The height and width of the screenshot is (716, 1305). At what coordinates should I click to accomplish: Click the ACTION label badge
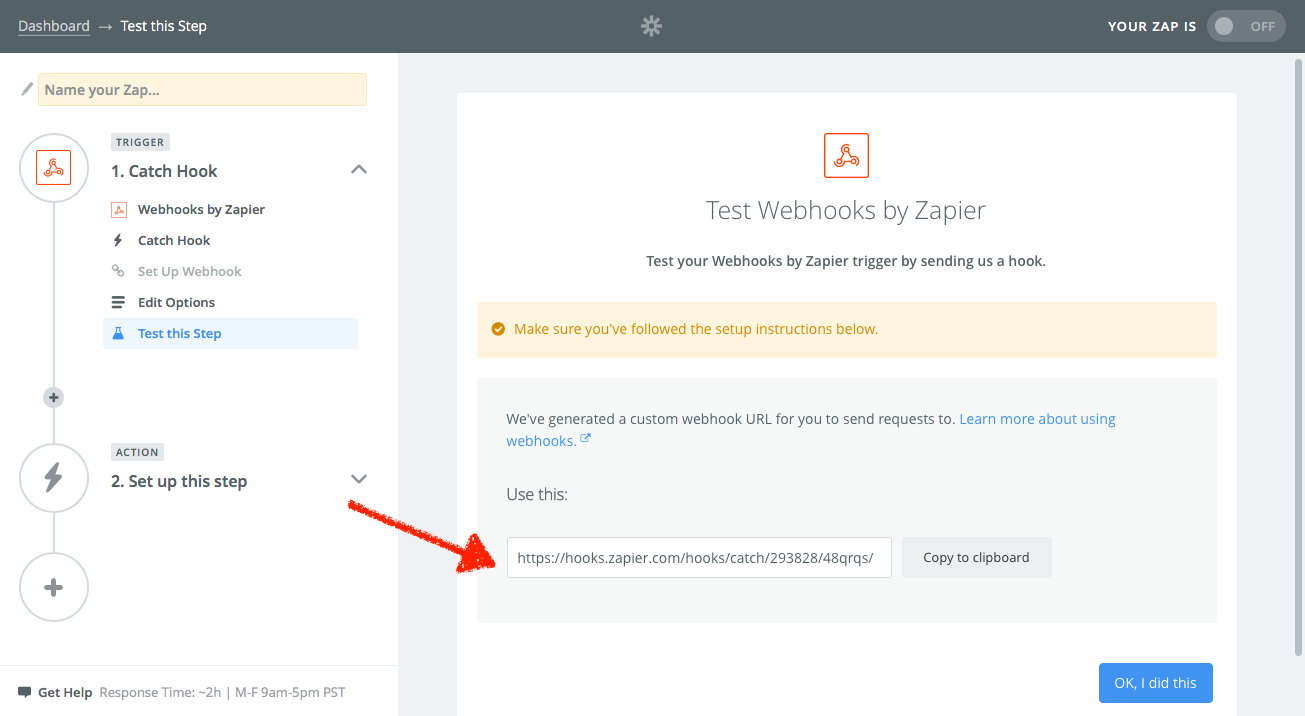(137, 452)
